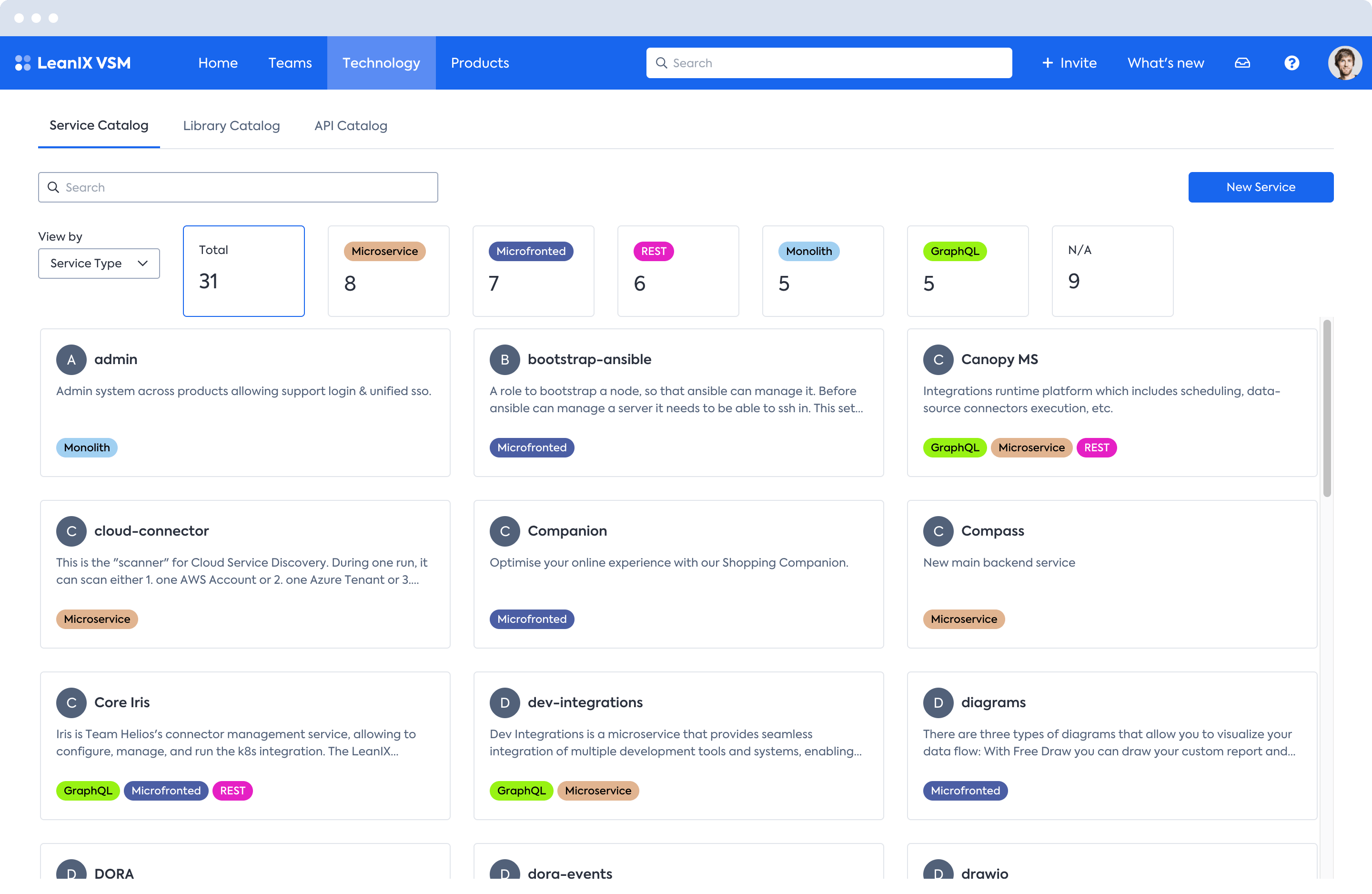
Task: Open the user profile avatar
Action: point(1345,63)
